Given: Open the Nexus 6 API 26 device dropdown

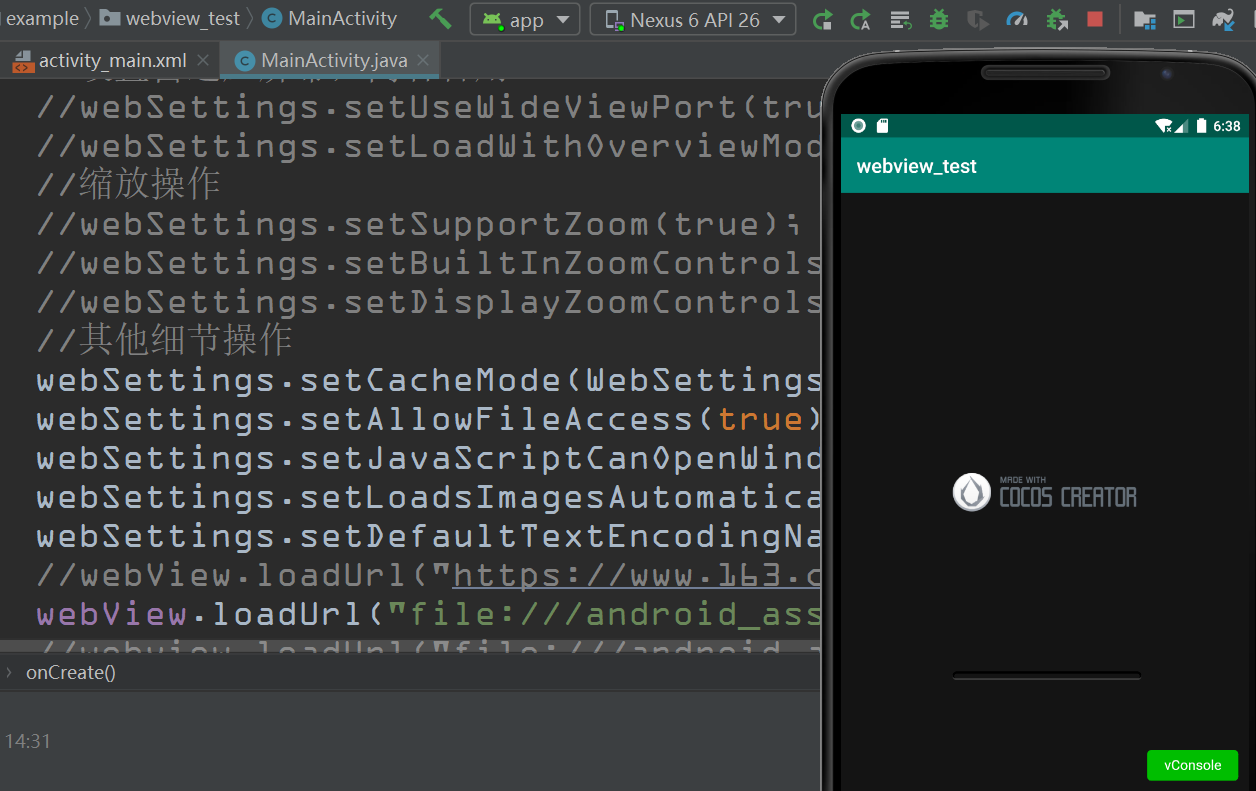Looking at the screenshot, I should pos(692,19).
